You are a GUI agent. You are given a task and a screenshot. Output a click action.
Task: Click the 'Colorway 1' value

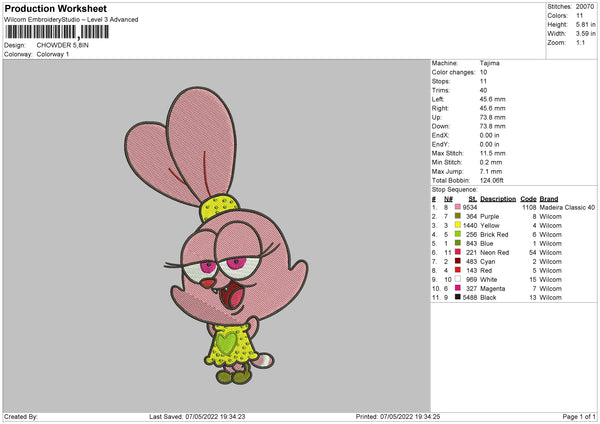[53, 54]
